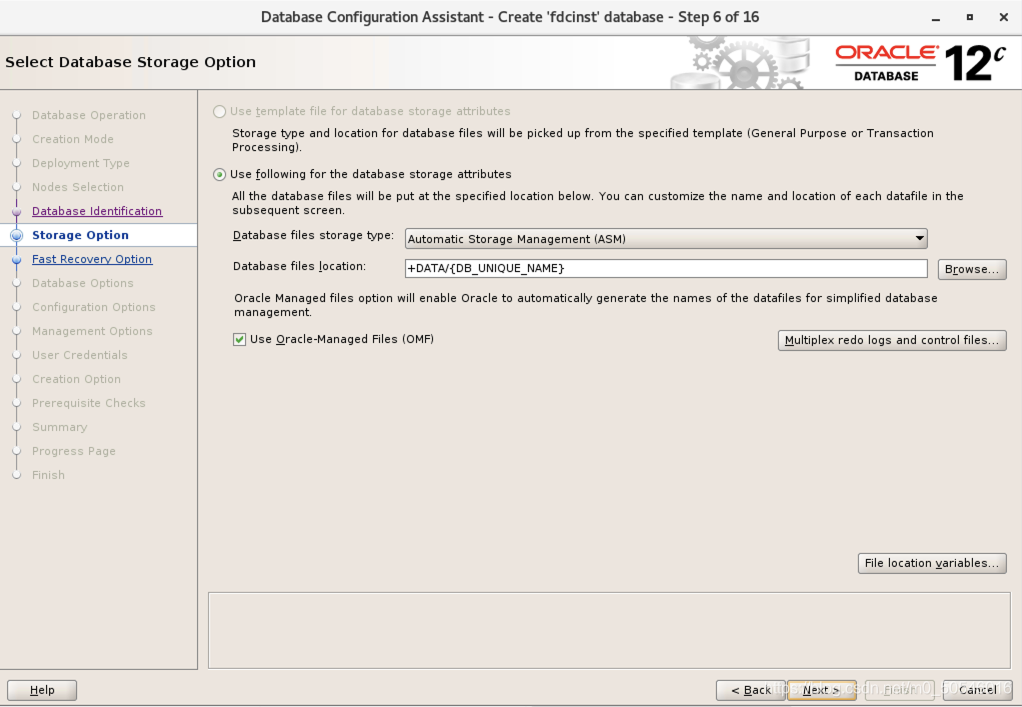This screenshot has width=1022, height=707.
Task: Click the Fast Recovery Option bullet icon
Action: 17,260
